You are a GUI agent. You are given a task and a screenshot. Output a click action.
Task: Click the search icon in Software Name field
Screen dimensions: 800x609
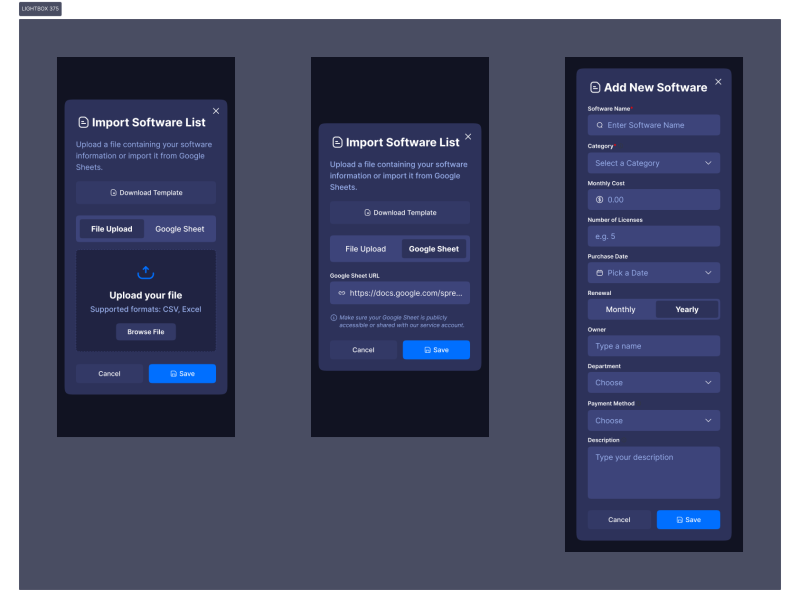(x=599, y=125)
